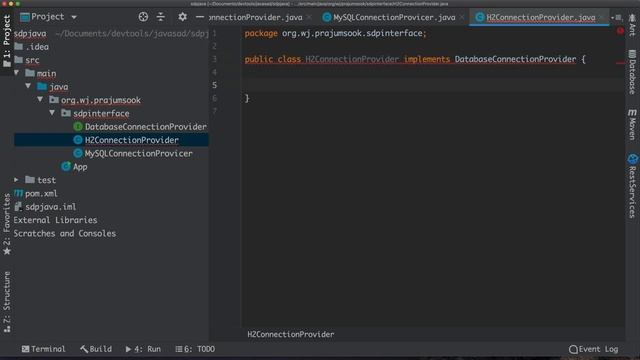Viewport: 640px width, 360px height.
Task: Select Scratches and Consoles node
Action: pyautogui.click(x=64, y=233)
